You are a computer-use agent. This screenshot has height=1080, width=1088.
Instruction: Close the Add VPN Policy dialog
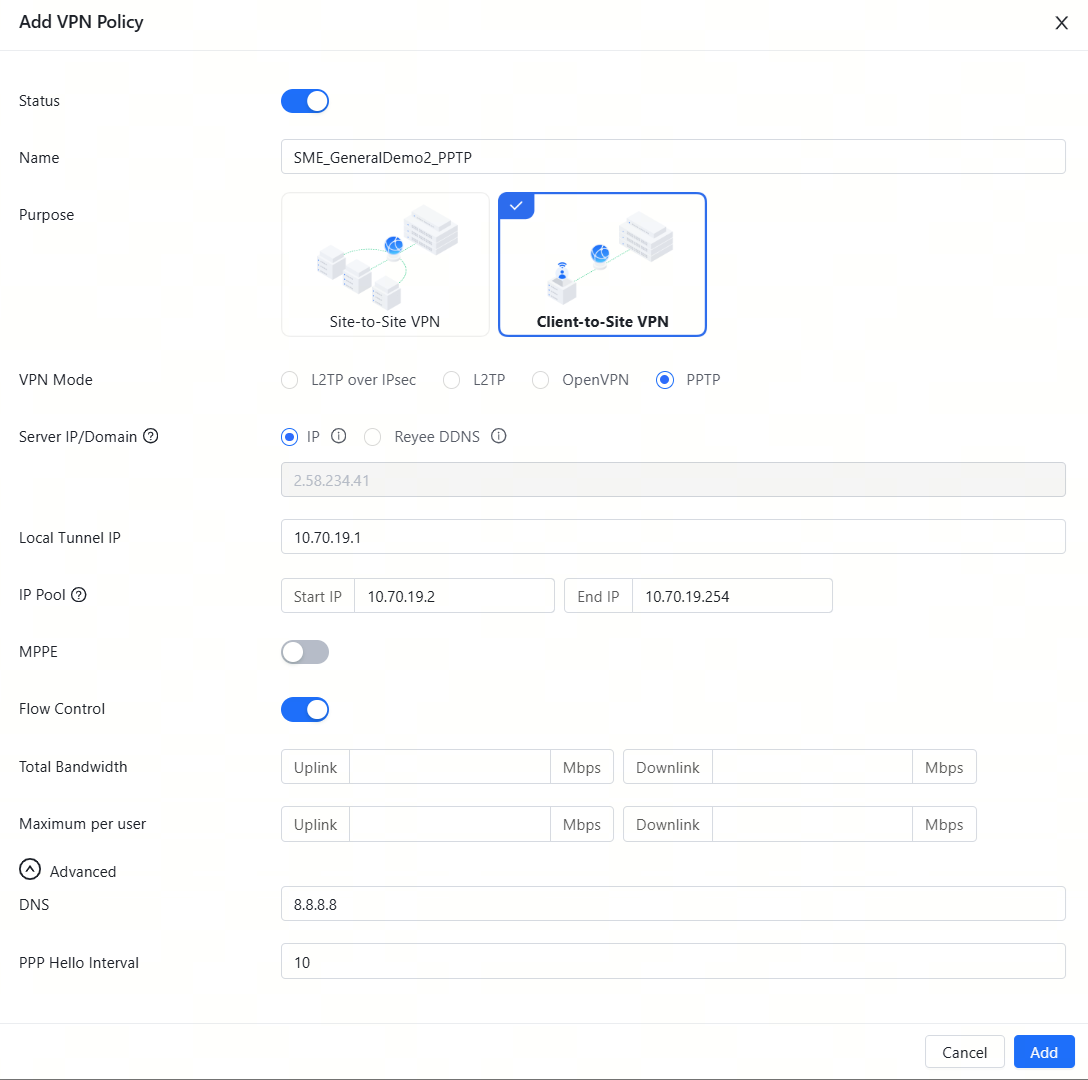tap(1061, 23)
